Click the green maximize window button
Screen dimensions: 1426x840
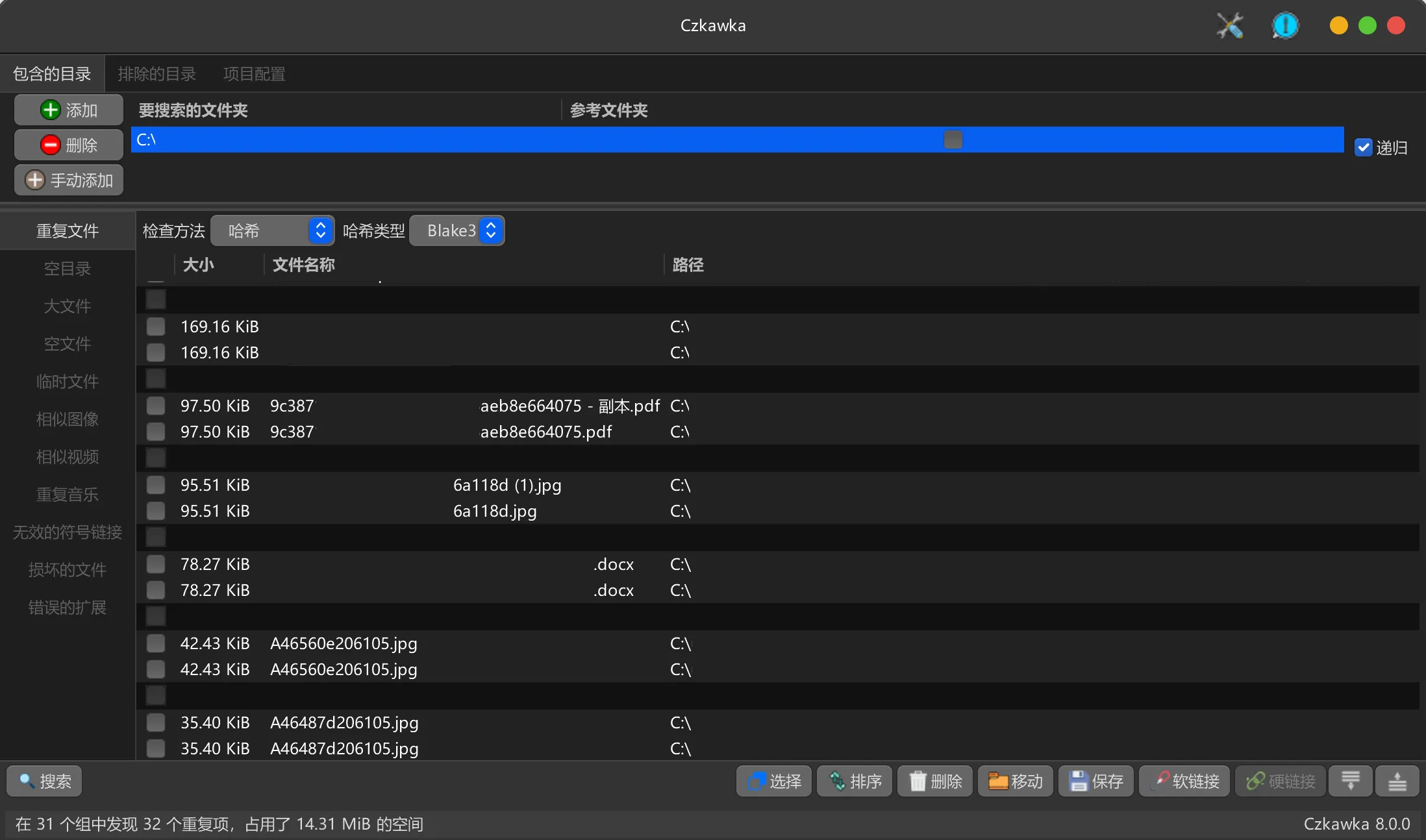(1368, 25)
